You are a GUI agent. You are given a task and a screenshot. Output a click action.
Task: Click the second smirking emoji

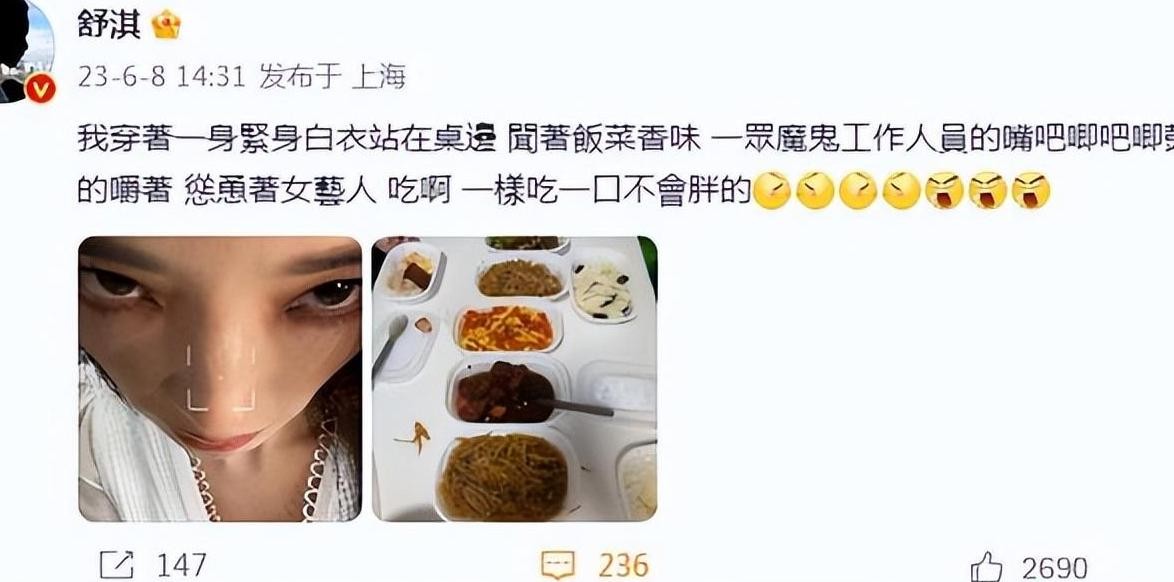815,190
